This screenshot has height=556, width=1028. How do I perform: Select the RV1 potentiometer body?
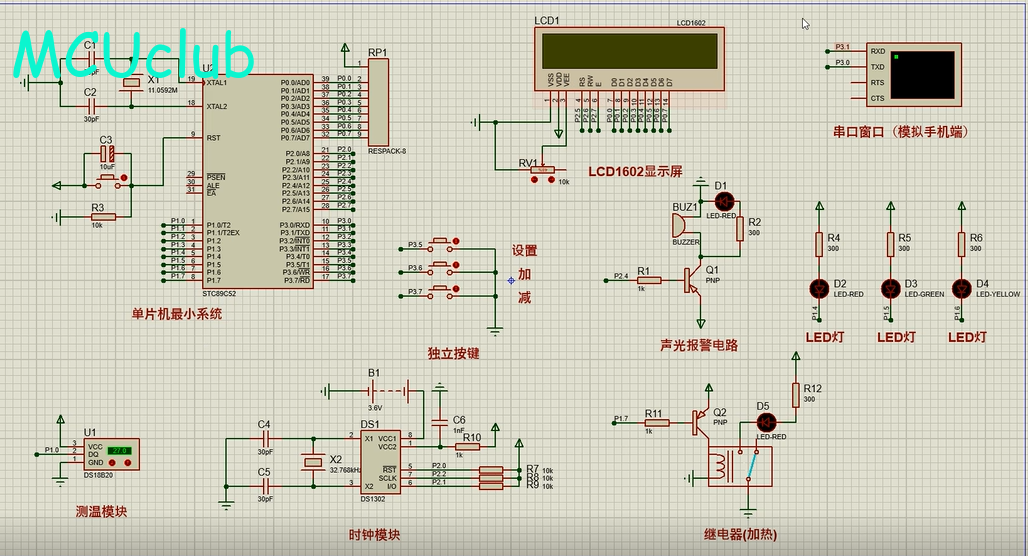[x=542, y=170]
